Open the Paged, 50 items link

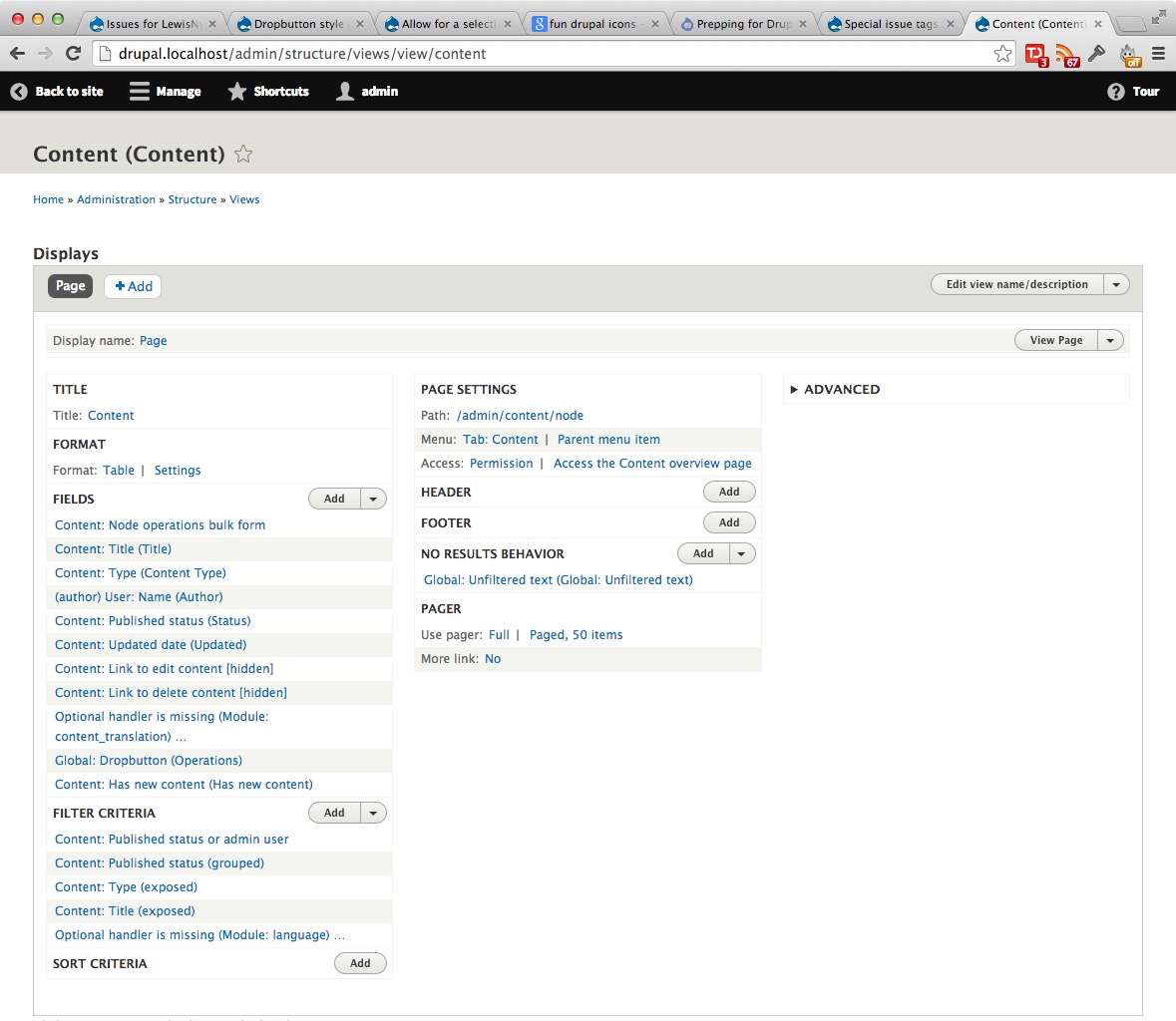[576, 635]
